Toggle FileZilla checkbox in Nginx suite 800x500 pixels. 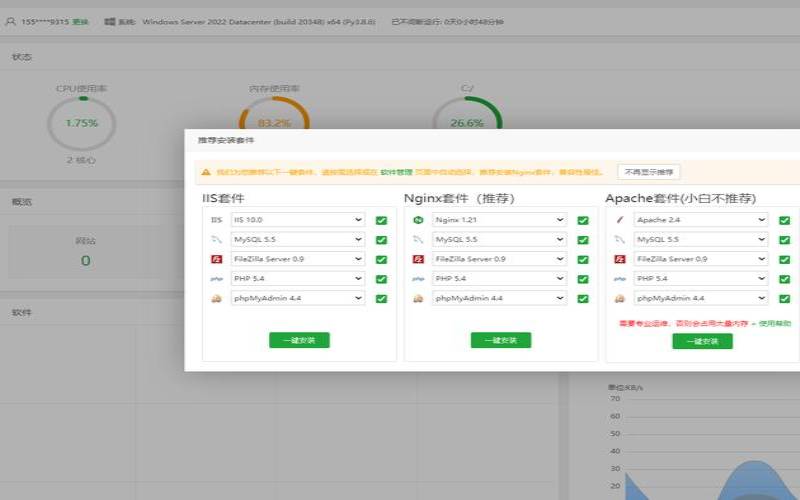click(x=583, y=260)
